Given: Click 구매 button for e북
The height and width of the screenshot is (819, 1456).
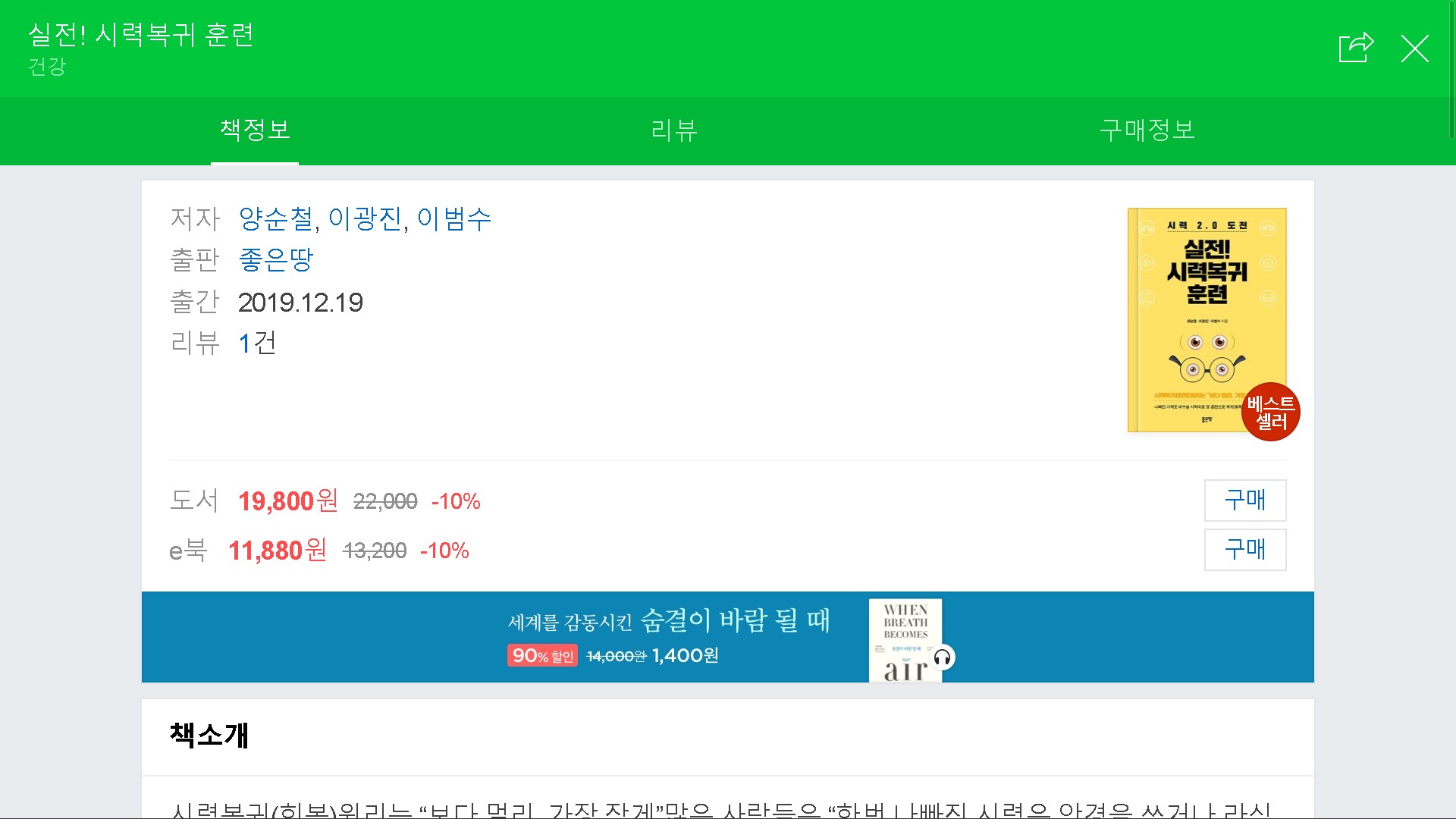Looking at the screenshot, I should (x=1244, y=550).
